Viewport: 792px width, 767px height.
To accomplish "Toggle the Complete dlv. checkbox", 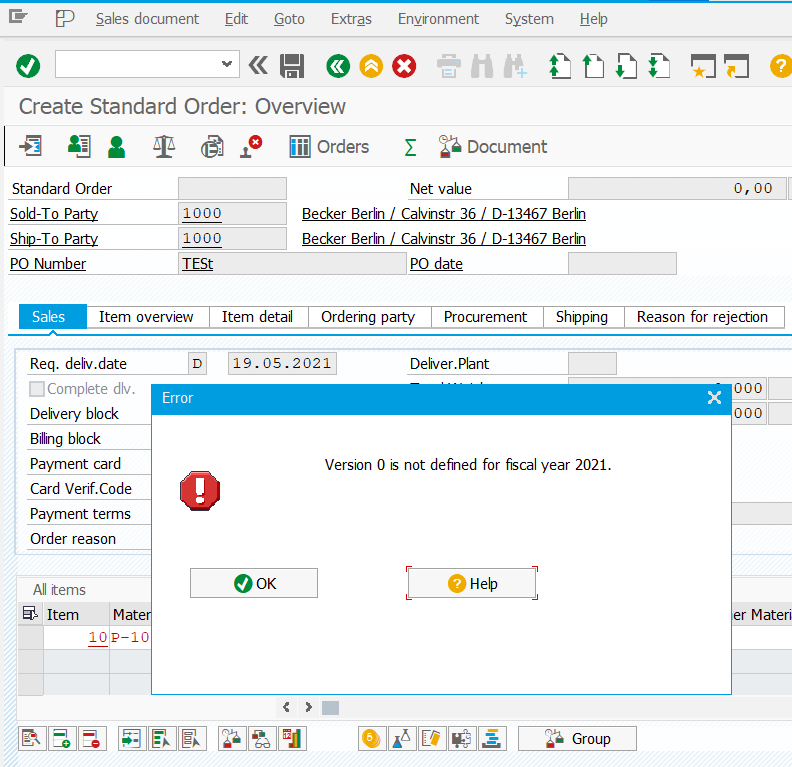I will pyautogui.click(x=37, y=389).
